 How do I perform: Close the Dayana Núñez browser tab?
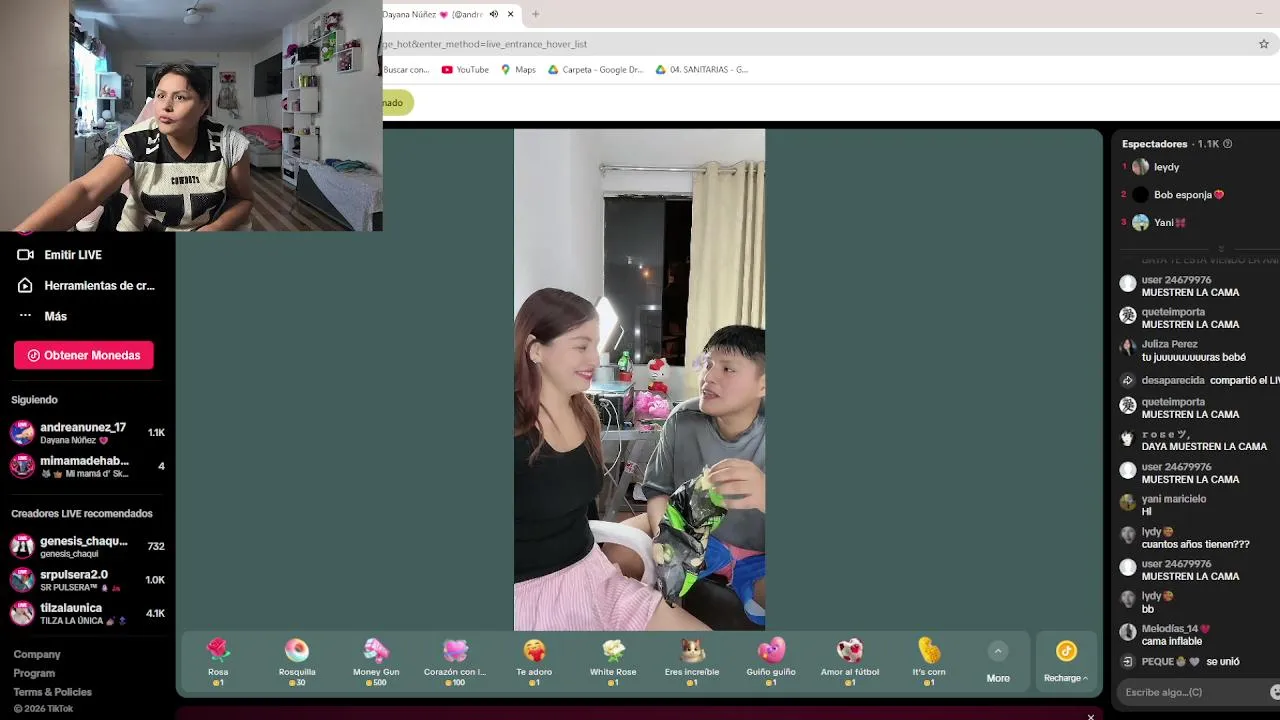pos(510,14)
